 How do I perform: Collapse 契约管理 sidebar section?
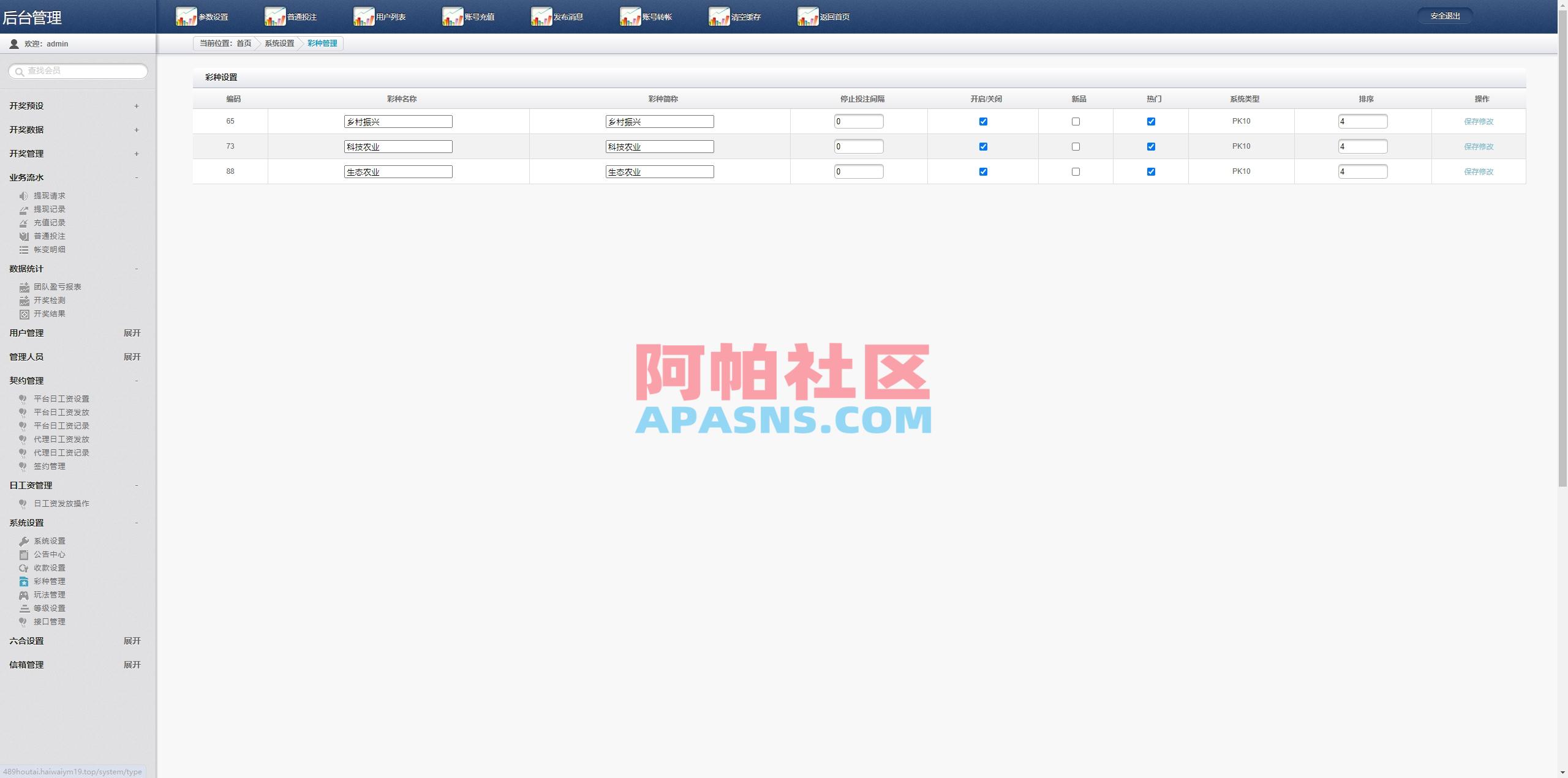[x=136, y=381]
